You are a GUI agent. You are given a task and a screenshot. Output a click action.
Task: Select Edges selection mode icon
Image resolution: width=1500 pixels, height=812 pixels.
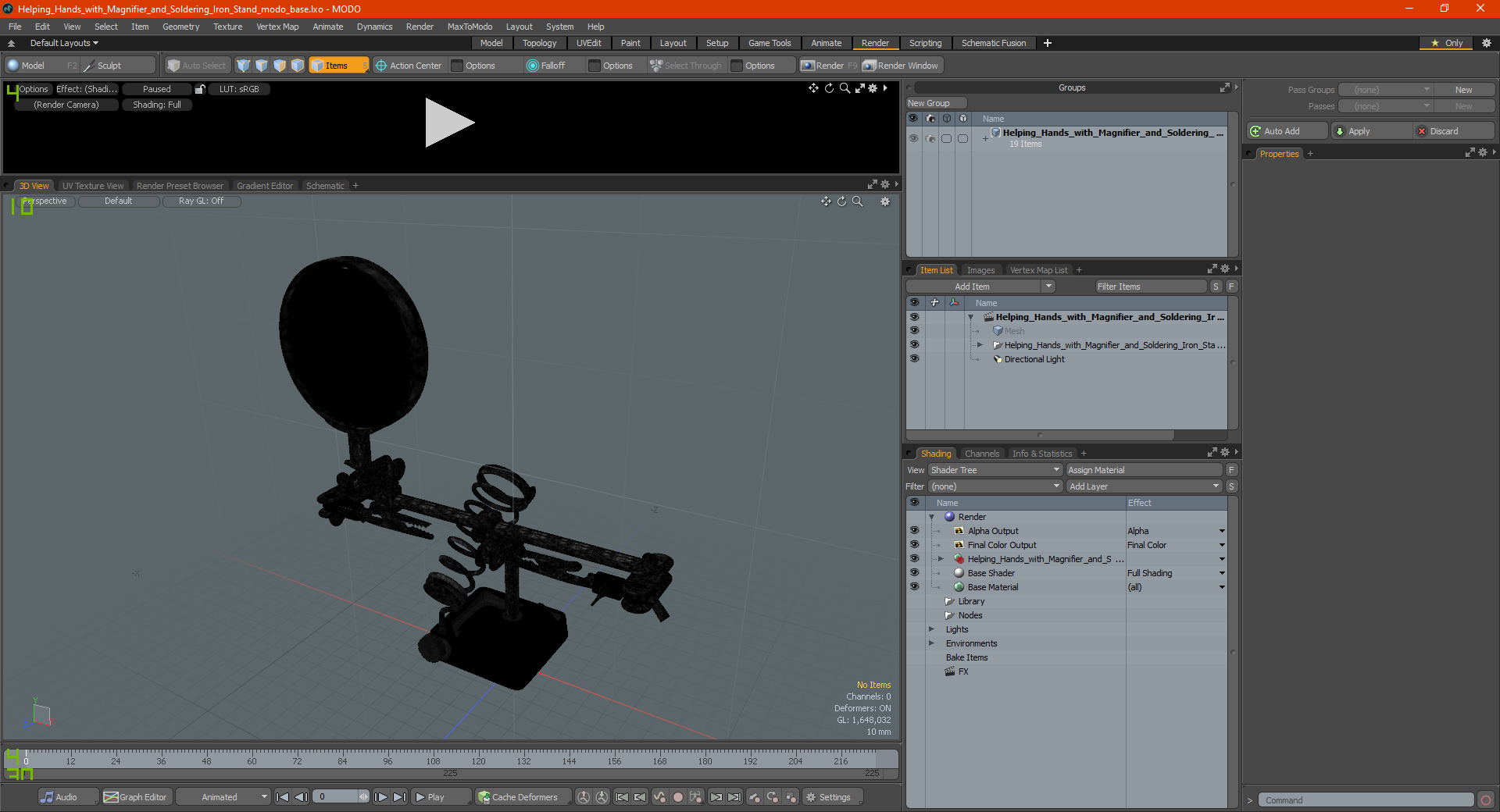click(x=262, y=66)
